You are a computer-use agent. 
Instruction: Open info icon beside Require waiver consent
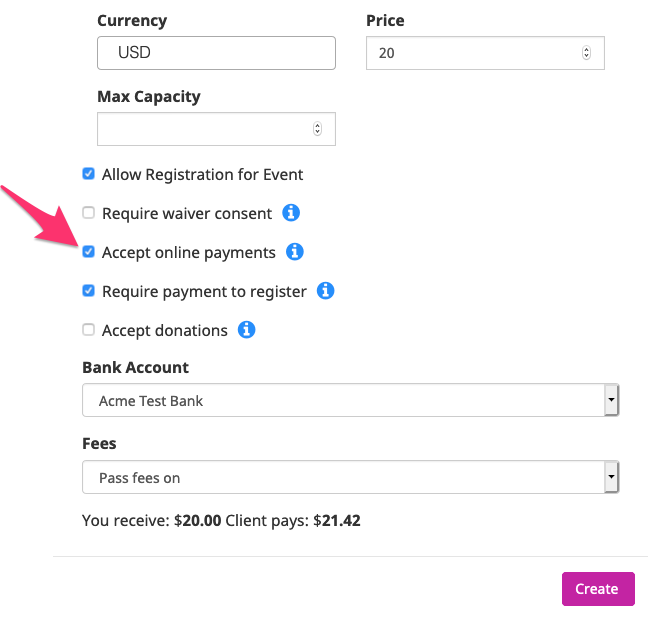pos(291,213)
